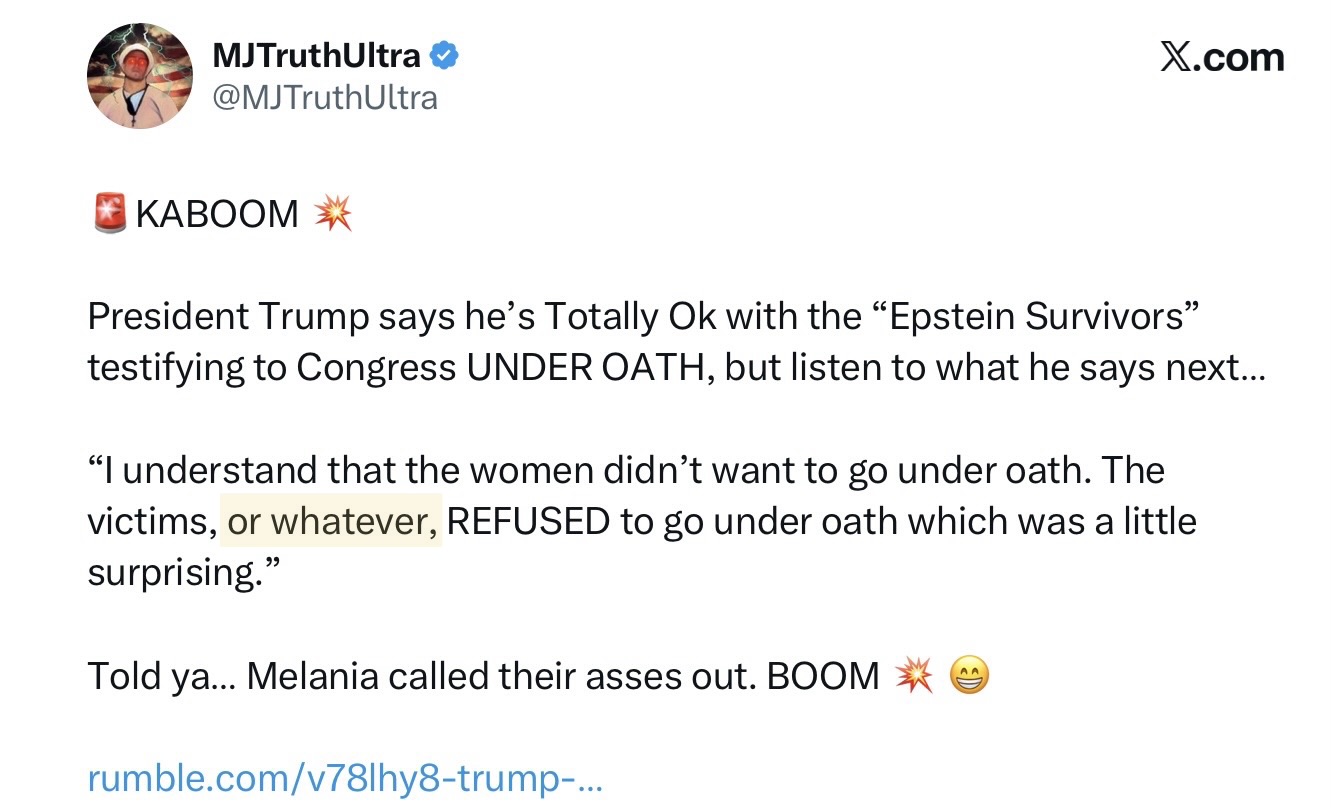The image size is (1333, 808).
Task: Click the capitalized word REFUSED
Action: [528, 522]
